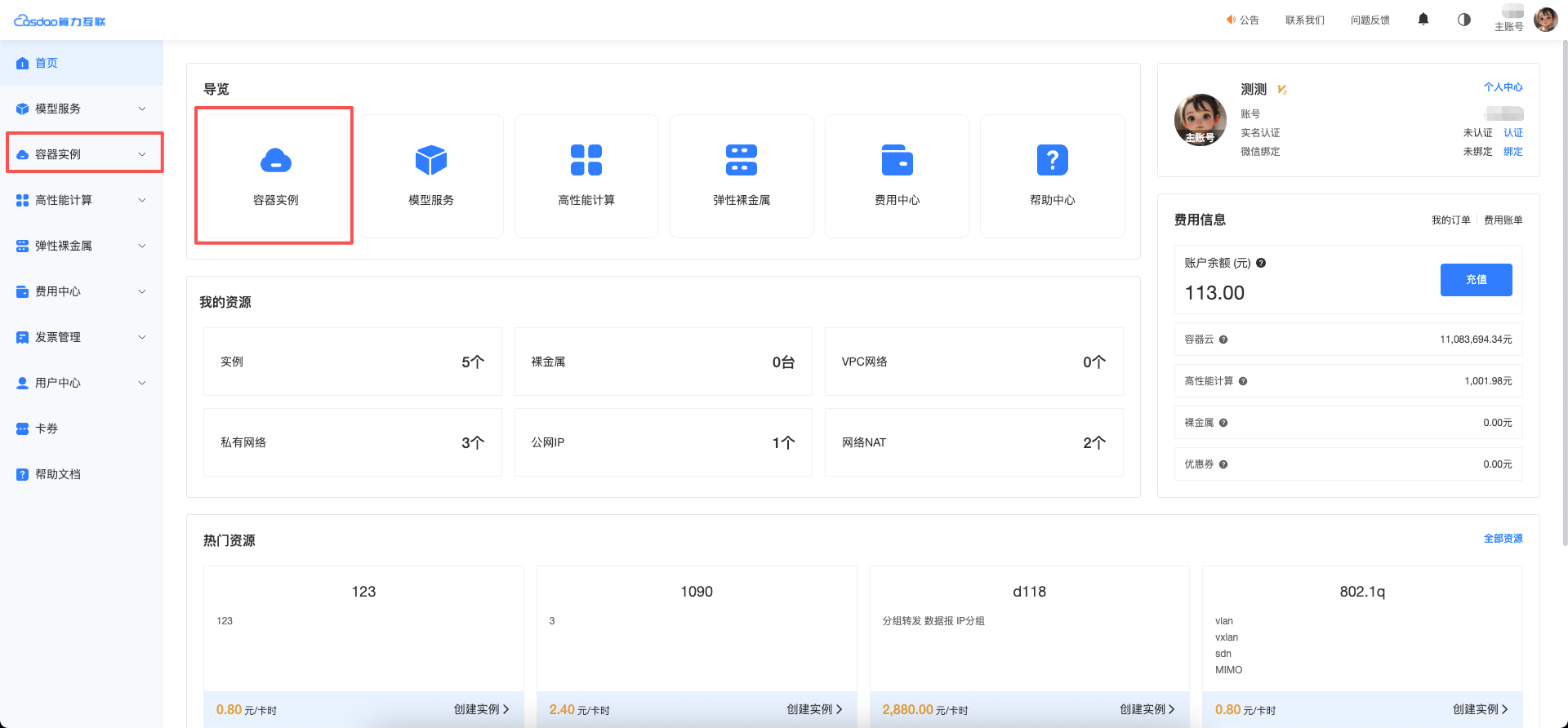View 全部资源 link
The width and height of the screenshot is (1568, 728).
click(x=1503, y=539)
